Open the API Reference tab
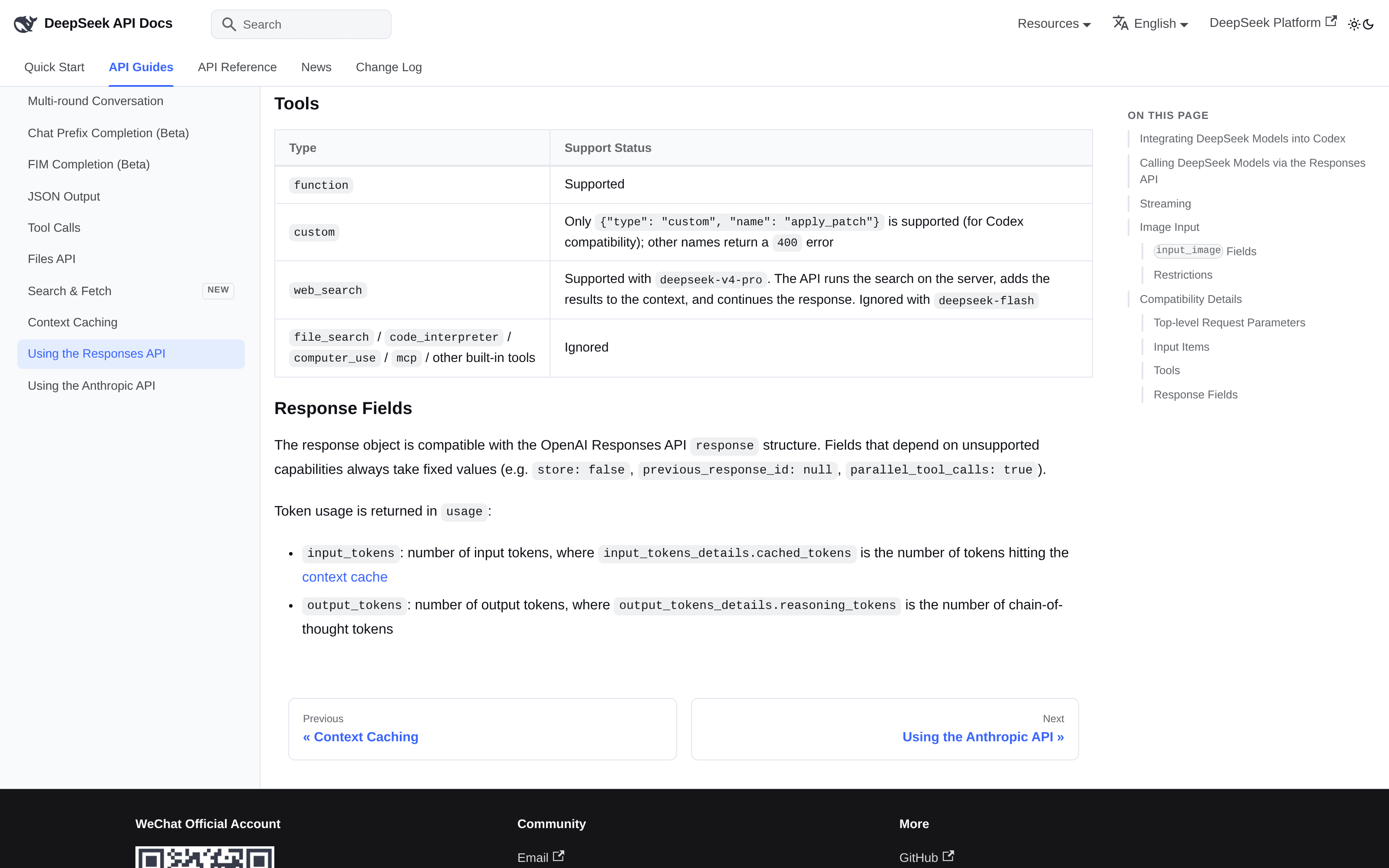Image resolution: width=1389 pixels, height=868 pixels. pyautogui.click(x=237, y=67)
